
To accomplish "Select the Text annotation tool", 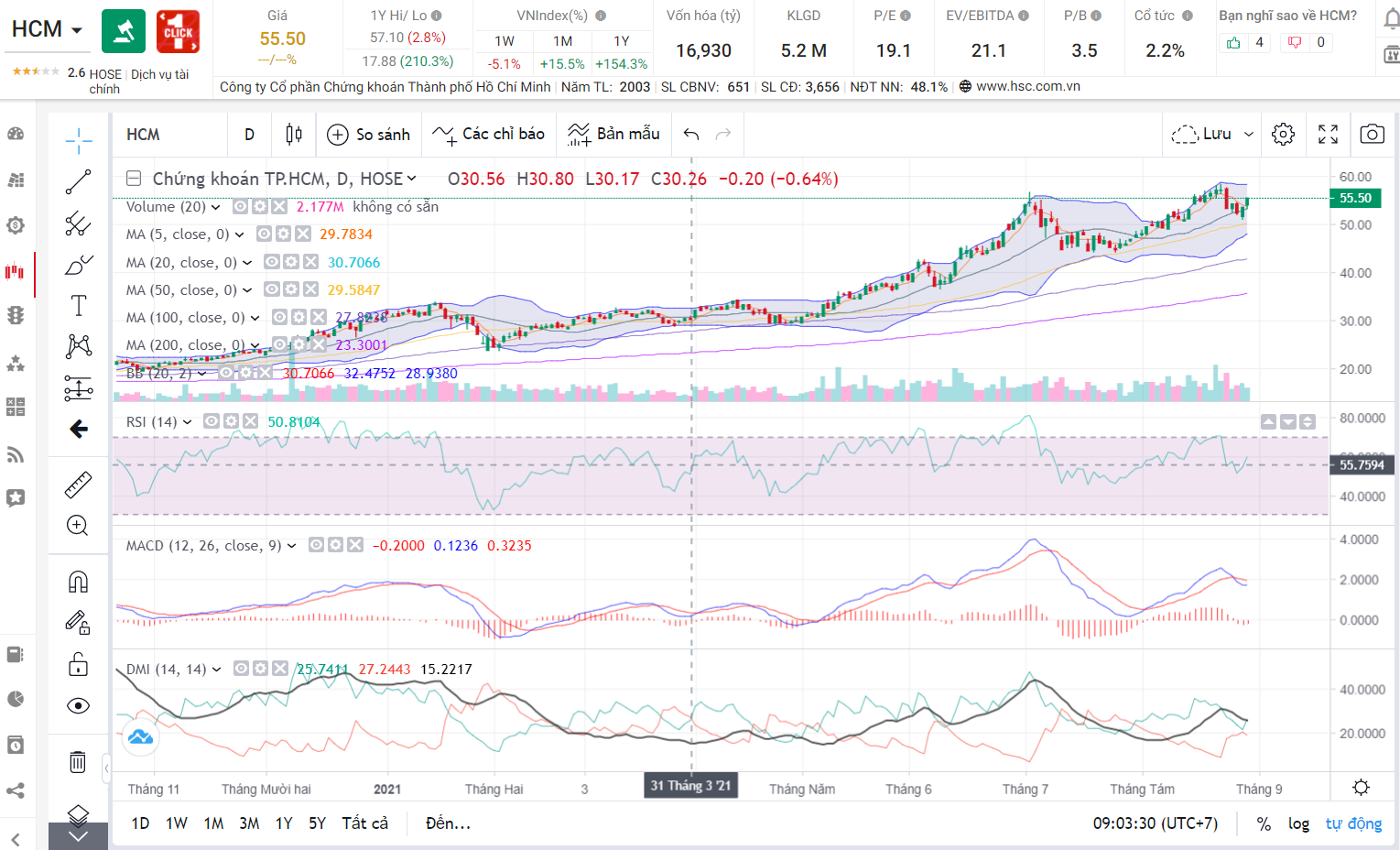I will (79, 305).
